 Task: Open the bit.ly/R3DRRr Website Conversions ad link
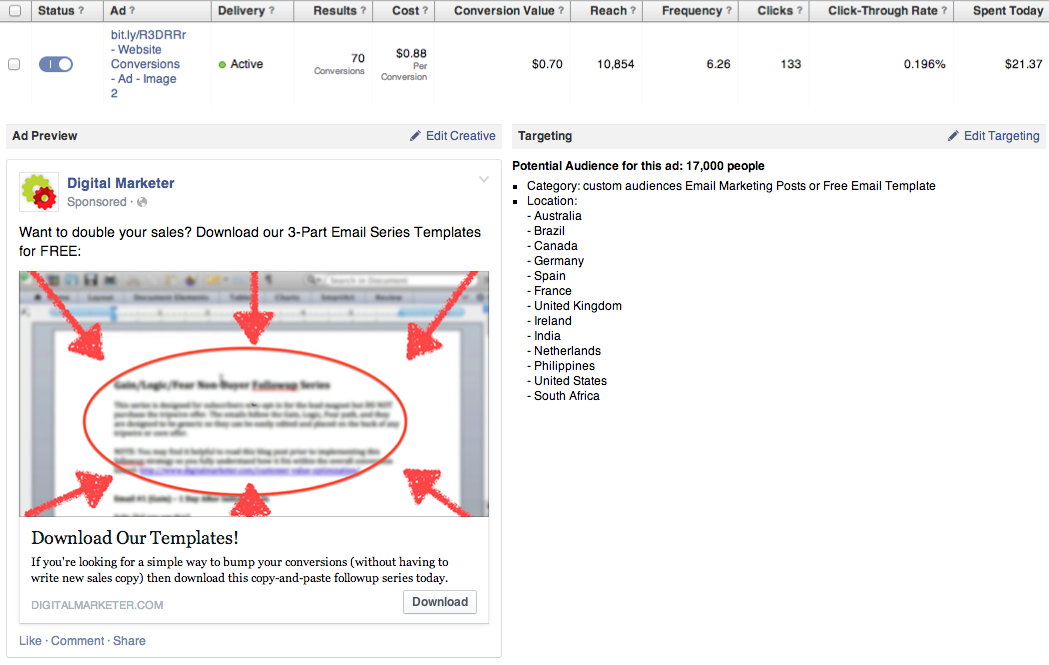(148, 64)
